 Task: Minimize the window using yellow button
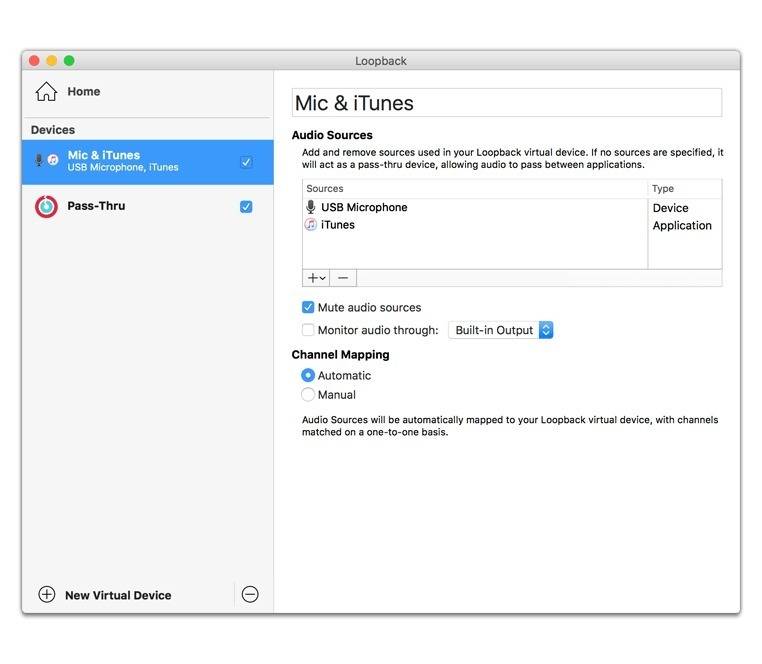click(x=52, y=61)
